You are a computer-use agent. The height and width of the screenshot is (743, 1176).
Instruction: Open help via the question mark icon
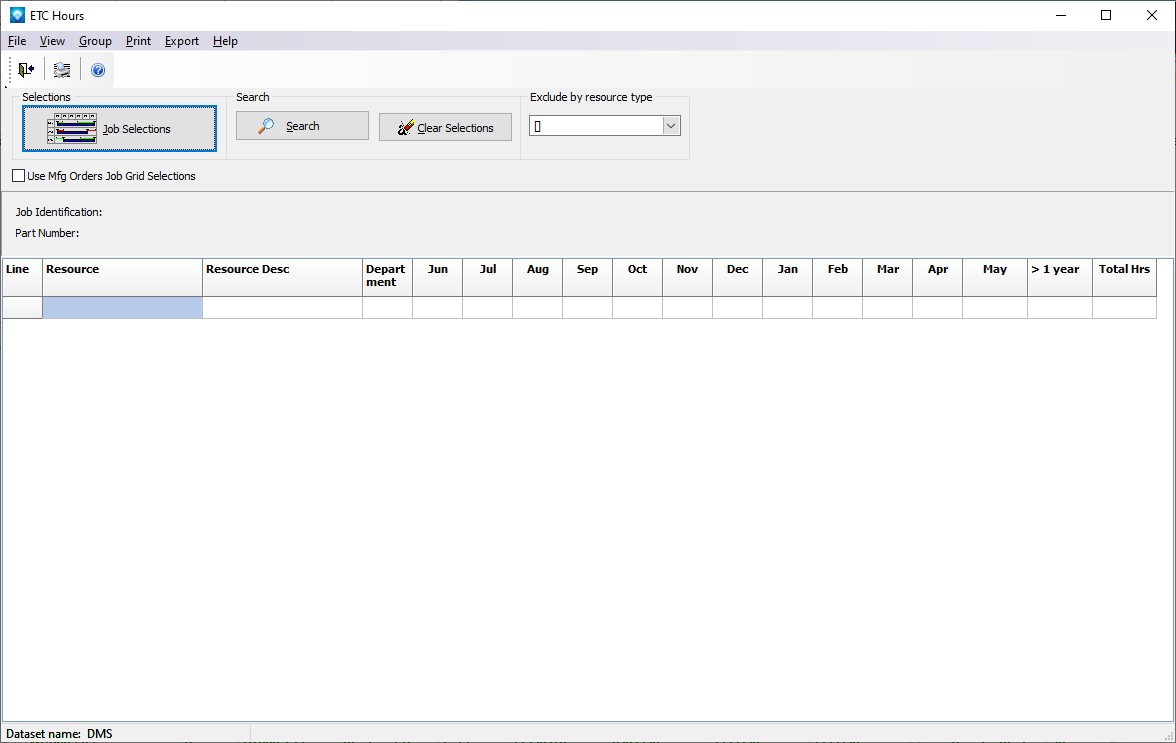click(98, 70)
